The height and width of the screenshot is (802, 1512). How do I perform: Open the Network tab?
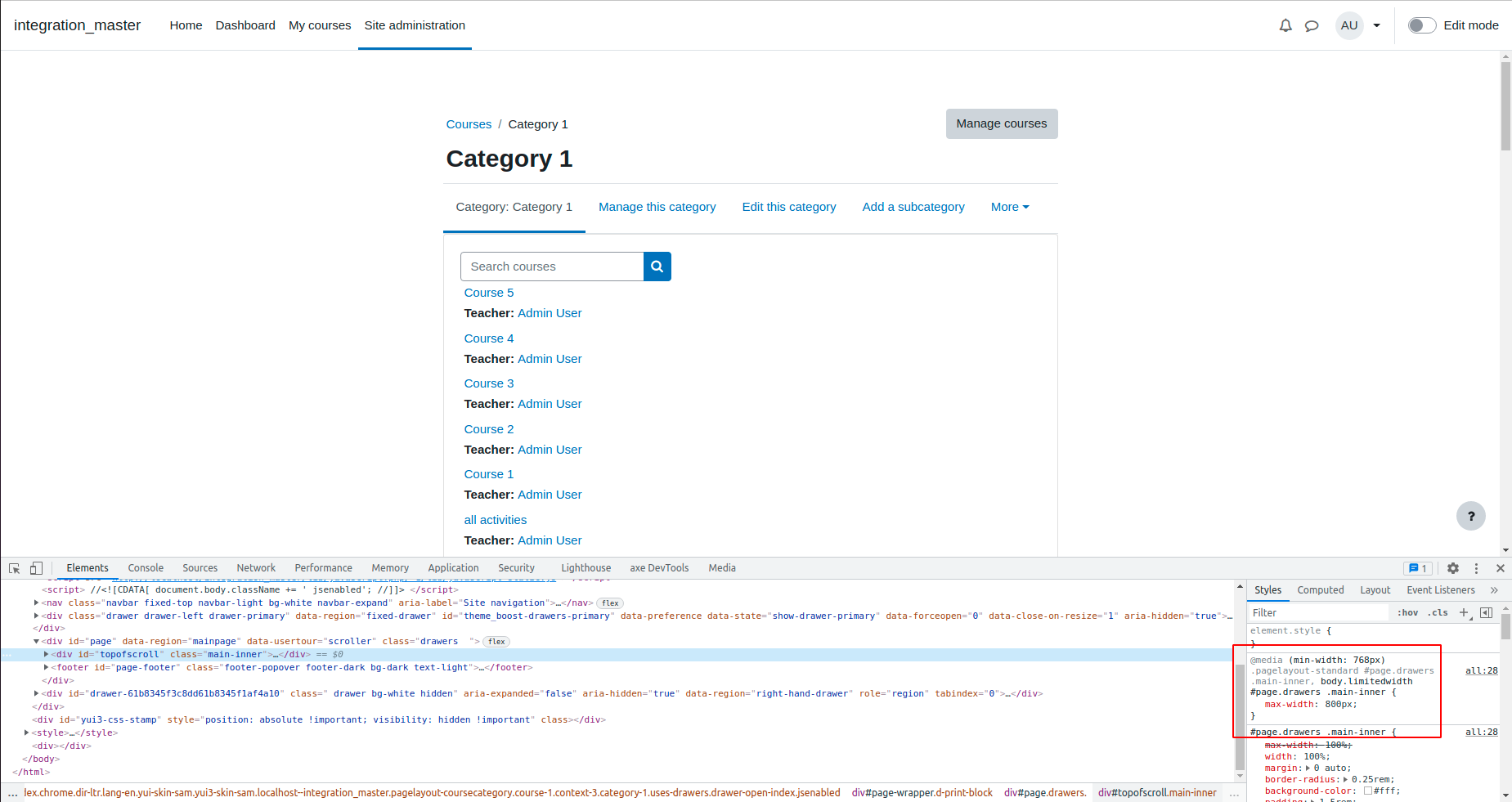pos(256,568)
